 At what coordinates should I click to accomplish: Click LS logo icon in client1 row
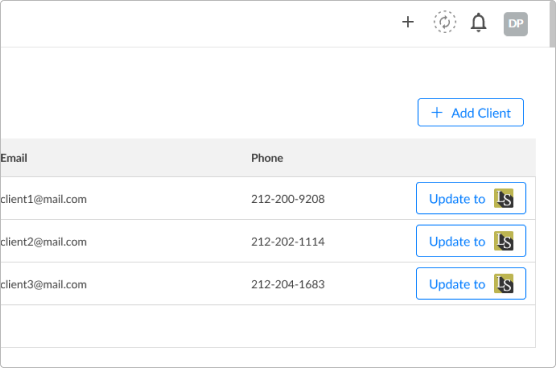tap(504, 198)
